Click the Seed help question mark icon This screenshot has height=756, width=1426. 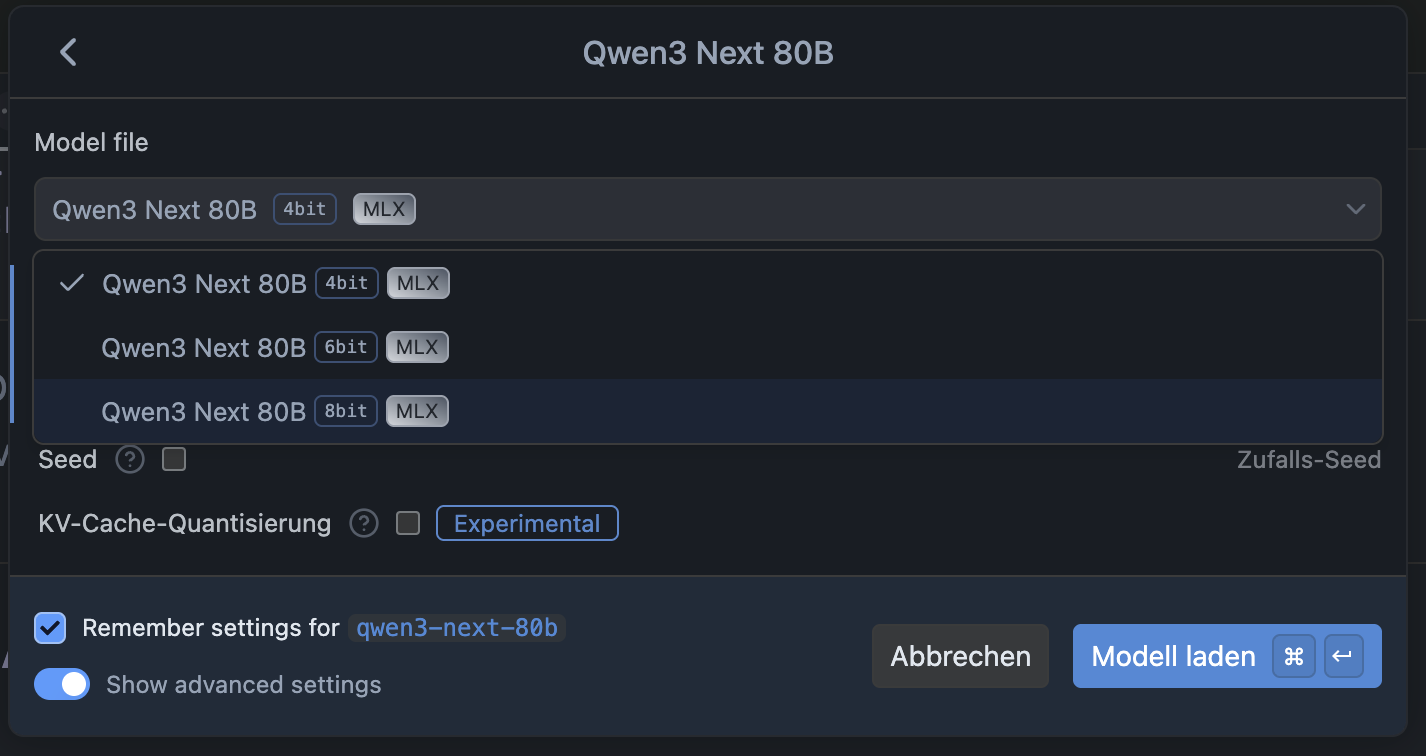tap(130, 460)
